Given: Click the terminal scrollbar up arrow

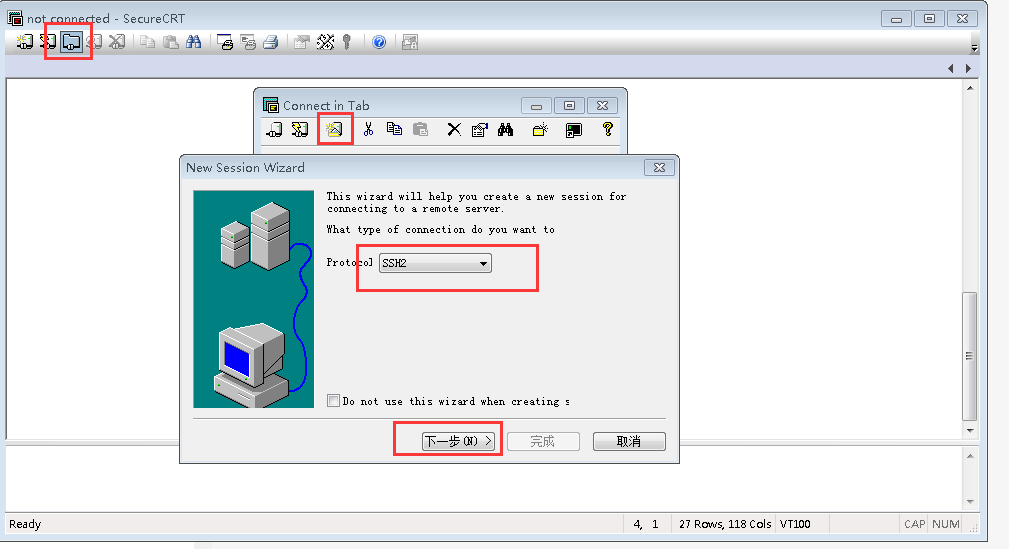Looking at the screenshot, I should click(970, 88).
